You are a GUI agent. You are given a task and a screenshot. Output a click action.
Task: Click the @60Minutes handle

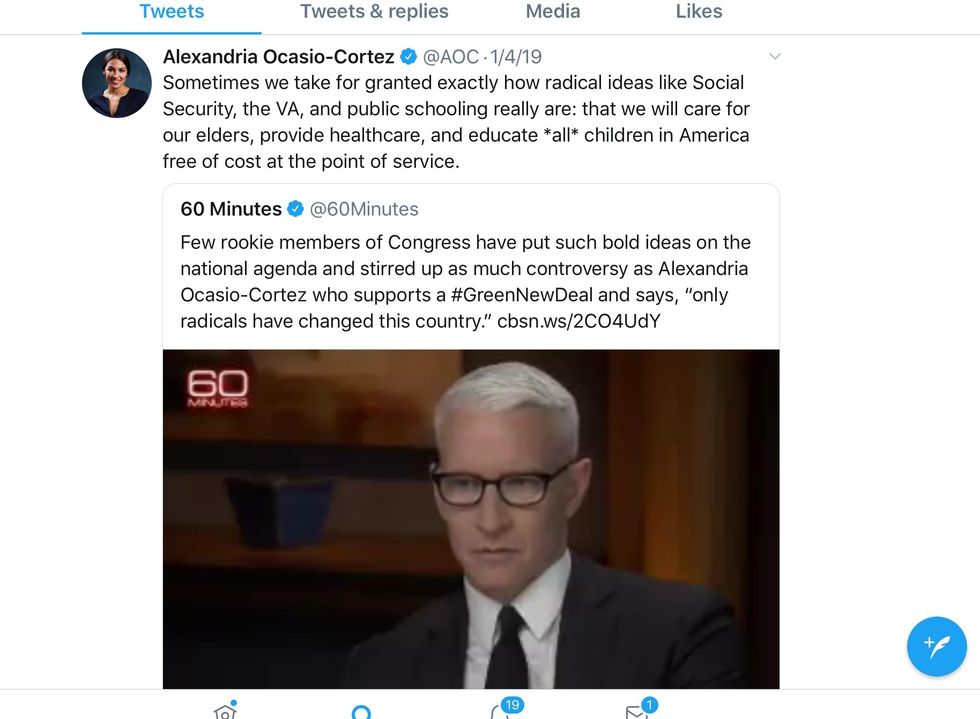364,209
